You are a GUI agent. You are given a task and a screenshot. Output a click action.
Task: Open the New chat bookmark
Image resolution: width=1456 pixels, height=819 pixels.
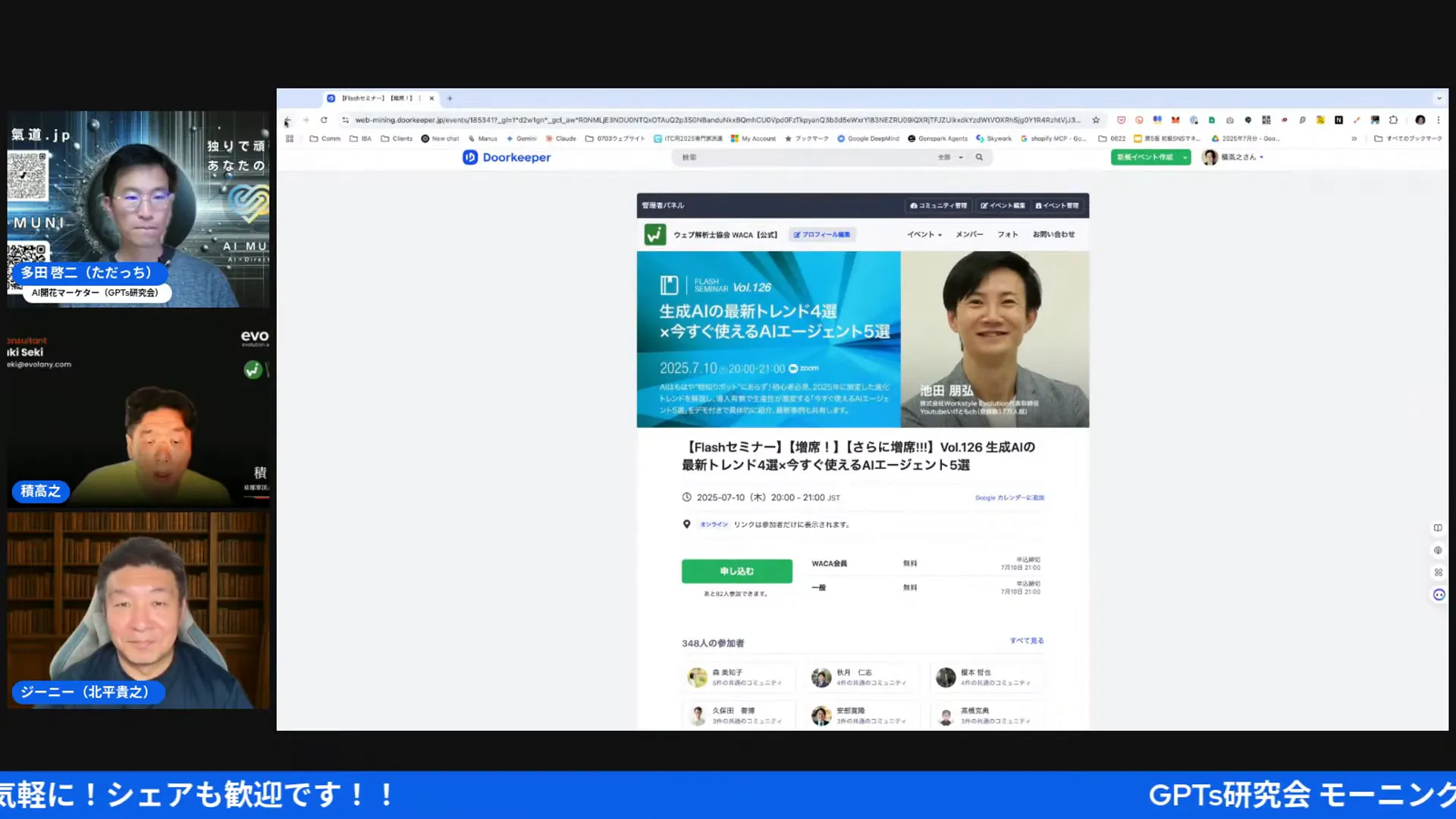click(x=440, y=139)
